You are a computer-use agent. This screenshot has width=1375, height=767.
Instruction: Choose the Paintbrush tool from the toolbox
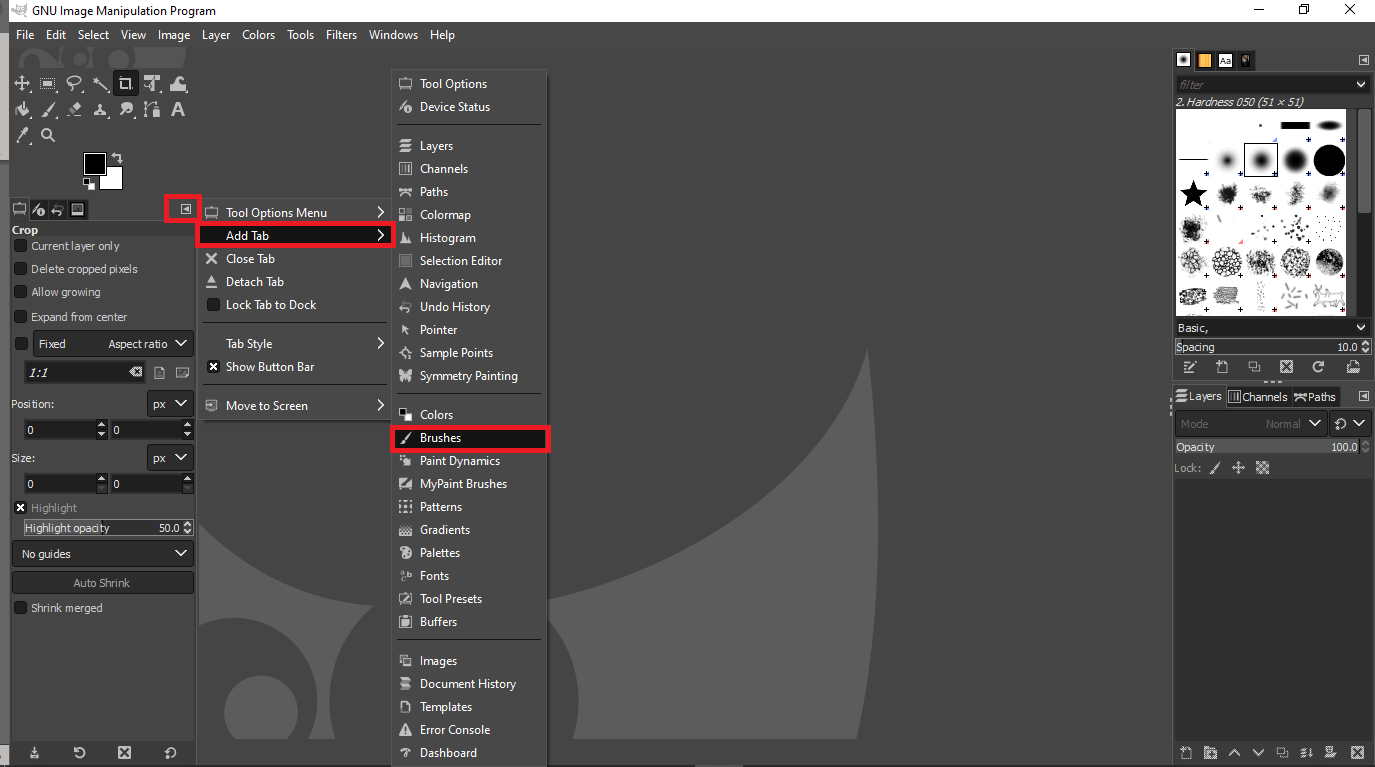click(48, 110)
